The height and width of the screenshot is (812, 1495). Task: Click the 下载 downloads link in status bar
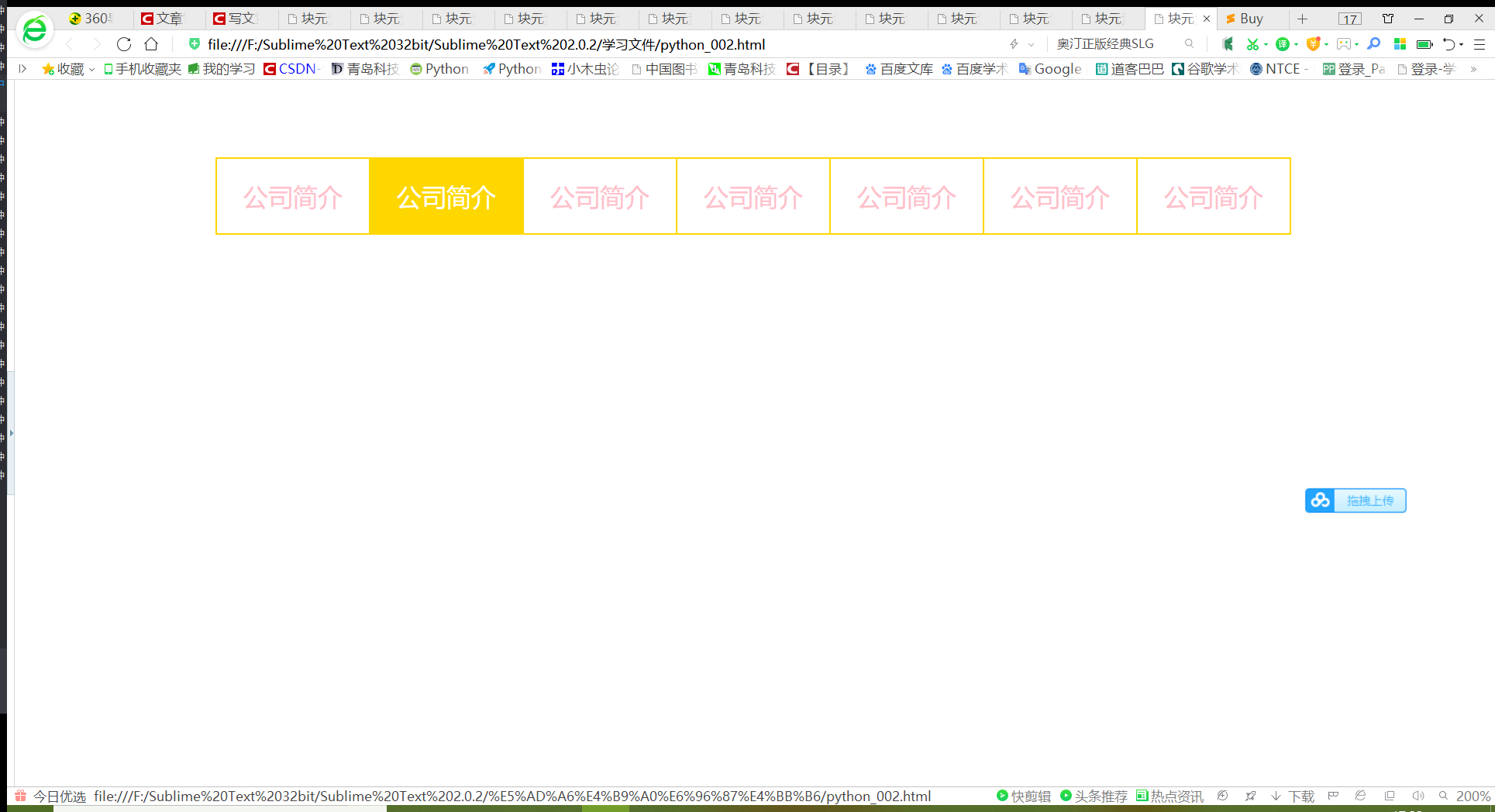1301,796
